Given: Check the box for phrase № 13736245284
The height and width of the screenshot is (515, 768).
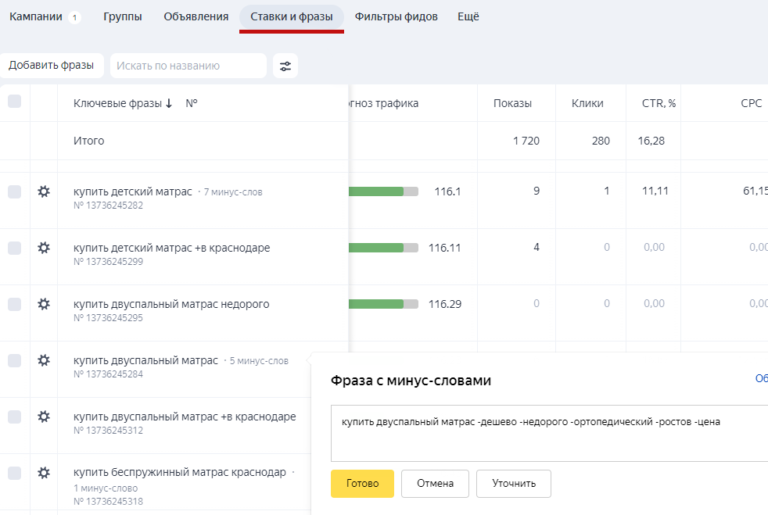Looking at the screenshot, I should coord(15,361).
